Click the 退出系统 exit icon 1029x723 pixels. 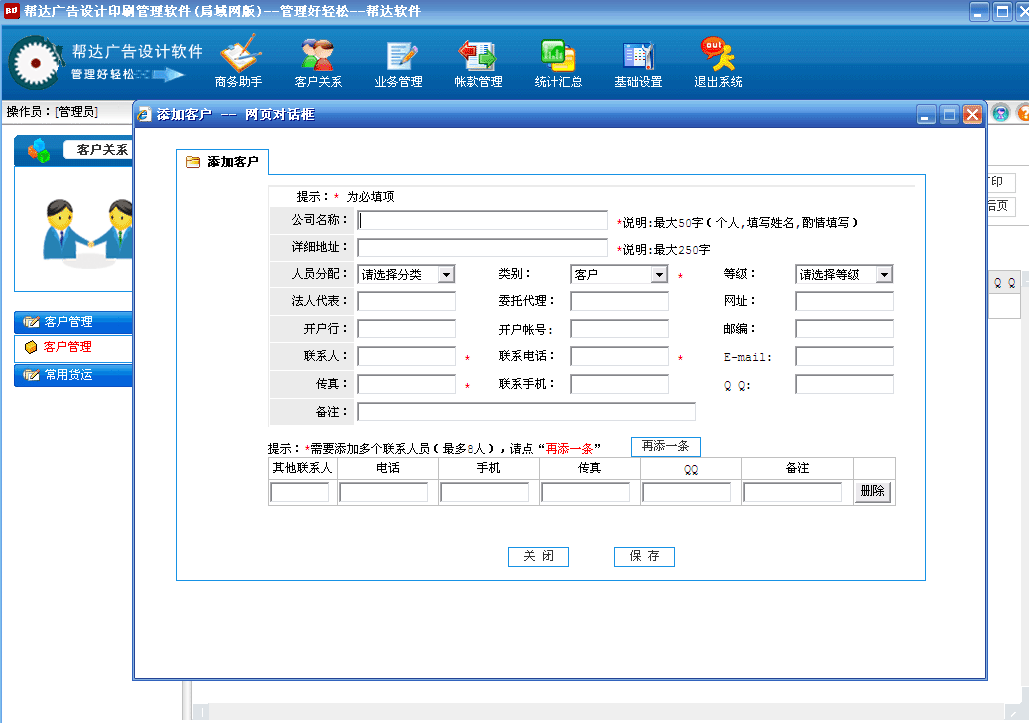point(718,62)
